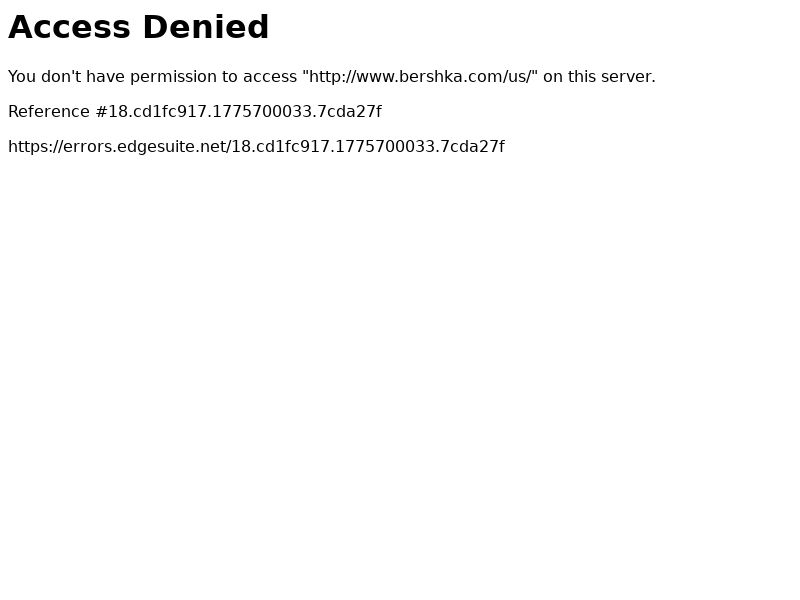Viewport: 800px width, 600px height.
Task: Click the "https://" prefix of the edgesuite URL
Action: click(35, 146)
